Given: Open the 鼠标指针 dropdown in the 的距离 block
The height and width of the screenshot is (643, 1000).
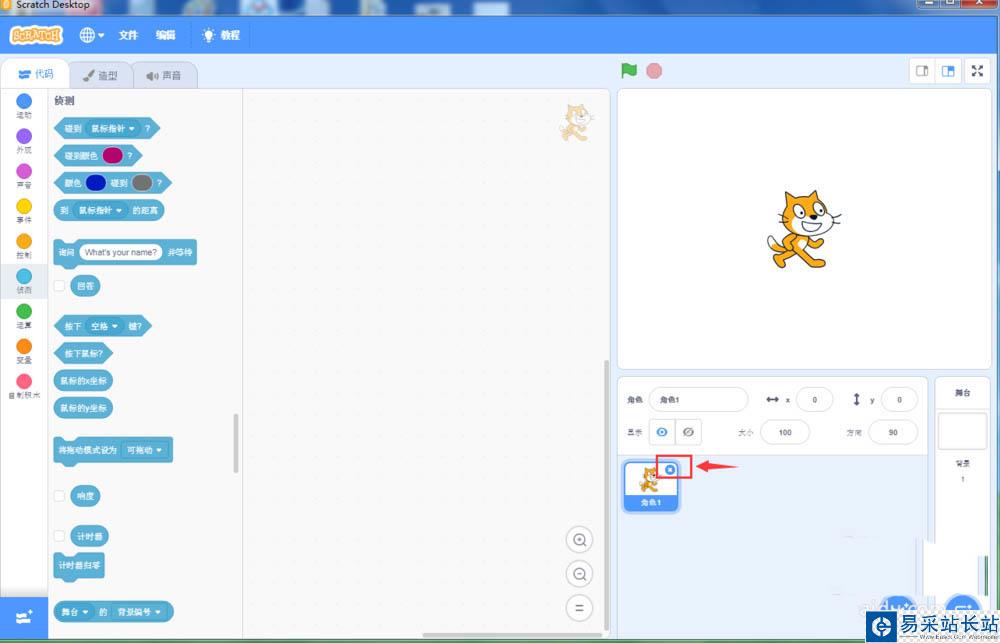Looking at the screenshot, I should tap(100, 210).
